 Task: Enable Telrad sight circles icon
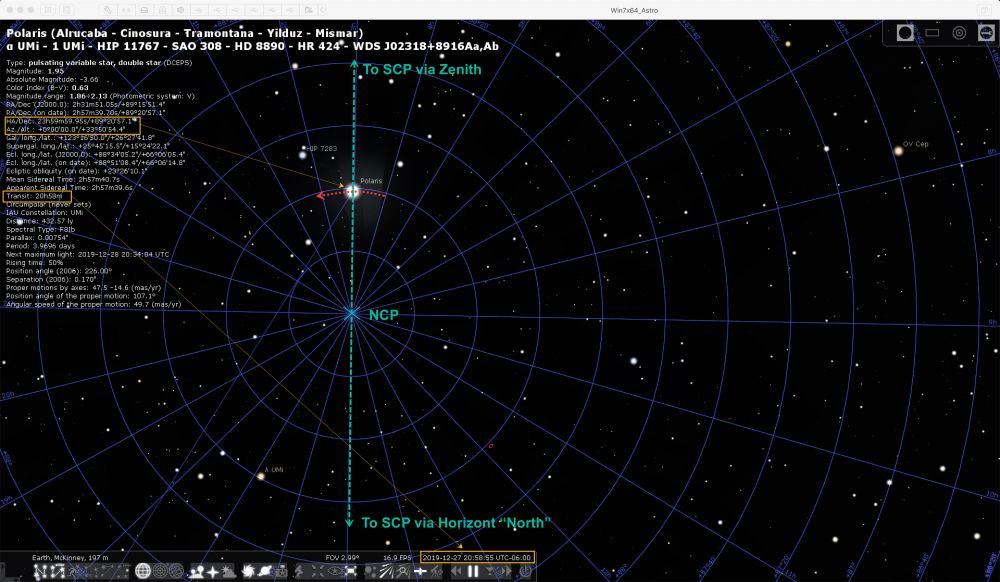click(958, 33)
